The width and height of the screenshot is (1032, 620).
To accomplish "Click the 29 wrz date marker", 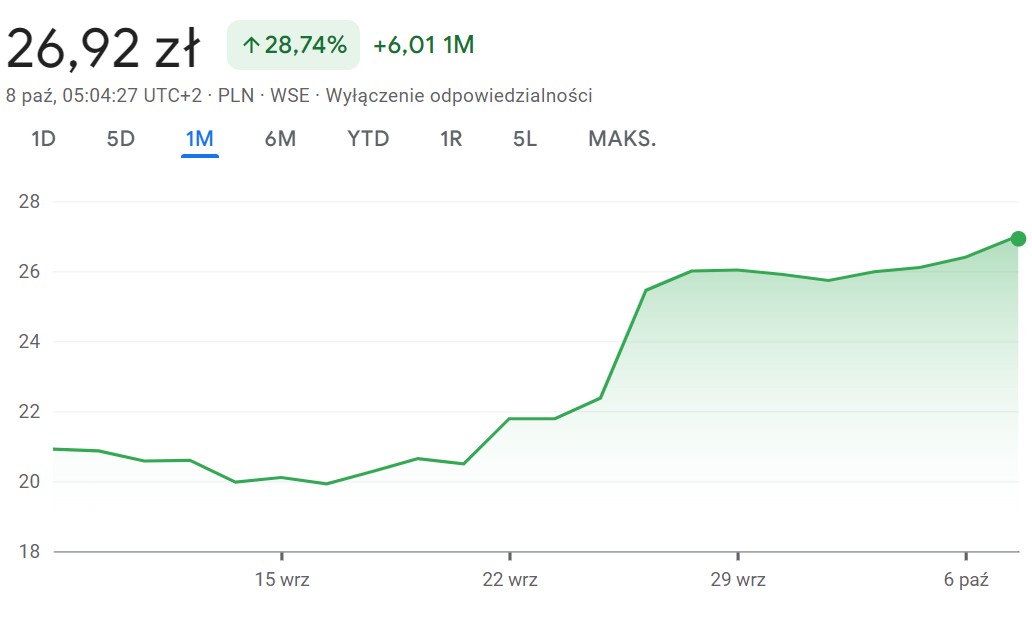I will pos(738,580).
